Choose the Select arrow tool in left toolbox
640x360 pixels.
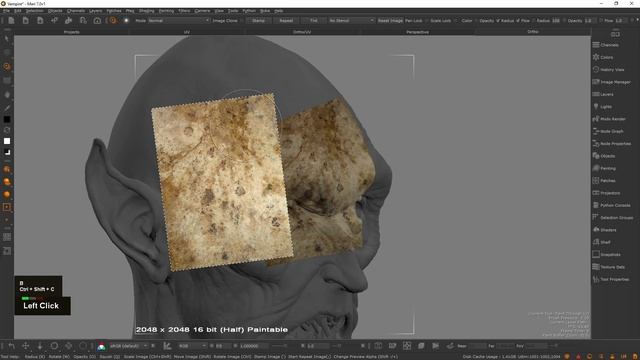coord(7,39)
